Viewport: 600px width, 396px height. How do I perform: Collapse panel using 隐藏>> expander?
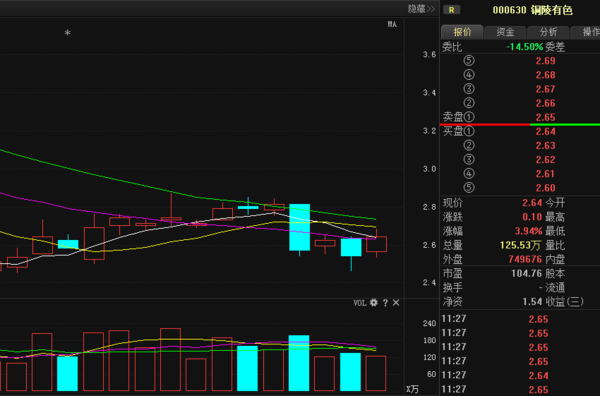click(422, 9)
